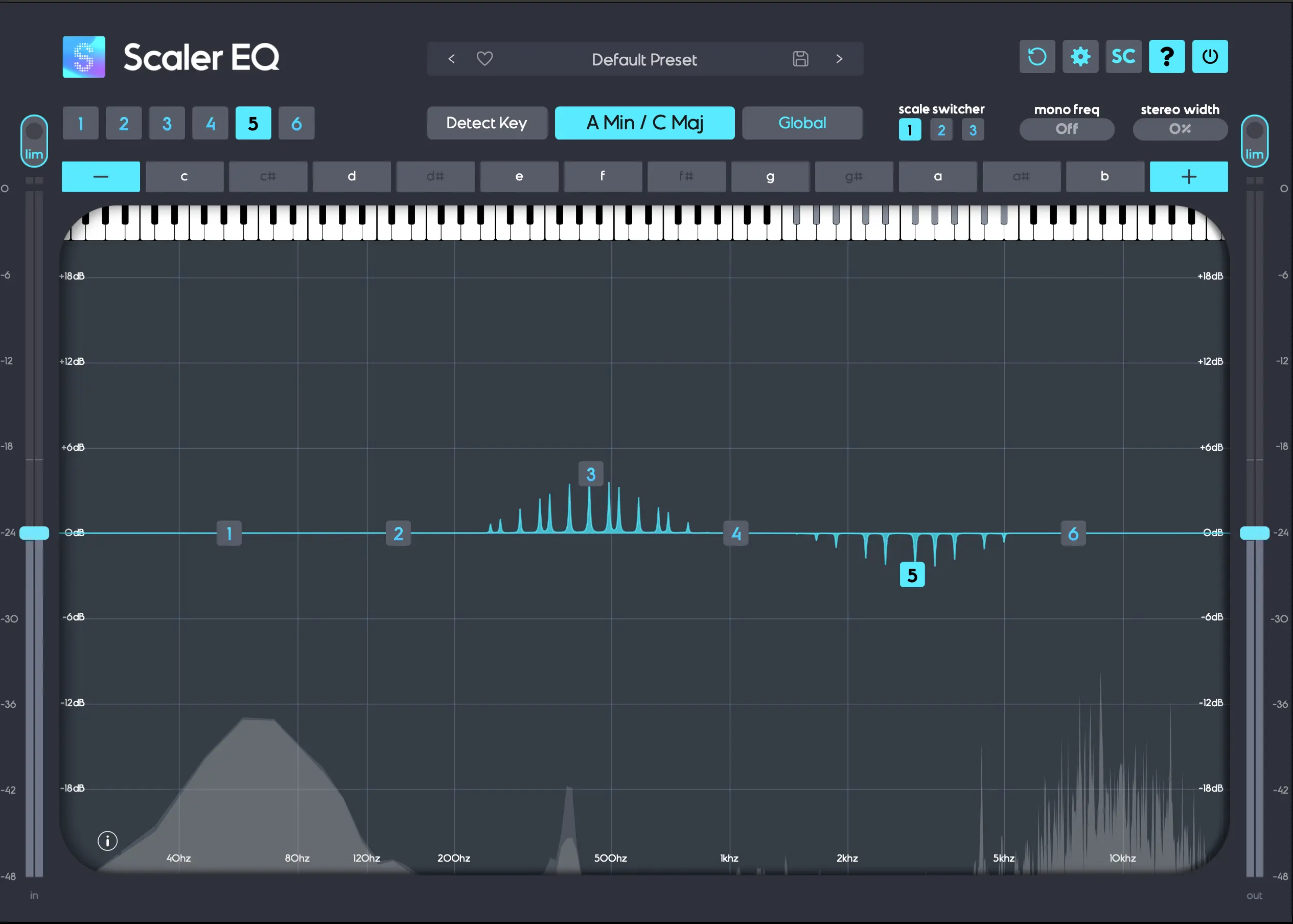
Task: Go to the previous preset with left arrow
Action: pos(451,59)
